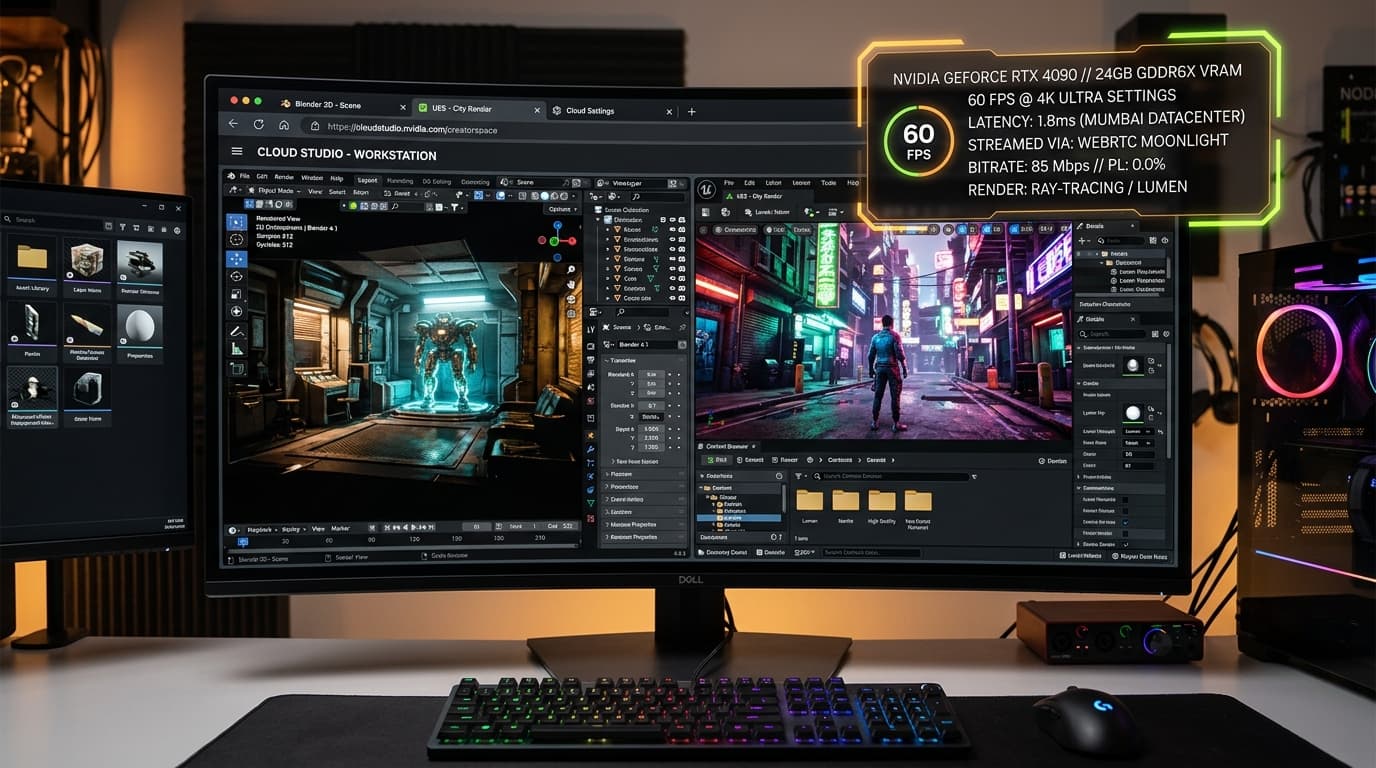The image size is (1376, 768).
Task: Click the filter funnel in the Content Browser
Action: tap(798, 476)
